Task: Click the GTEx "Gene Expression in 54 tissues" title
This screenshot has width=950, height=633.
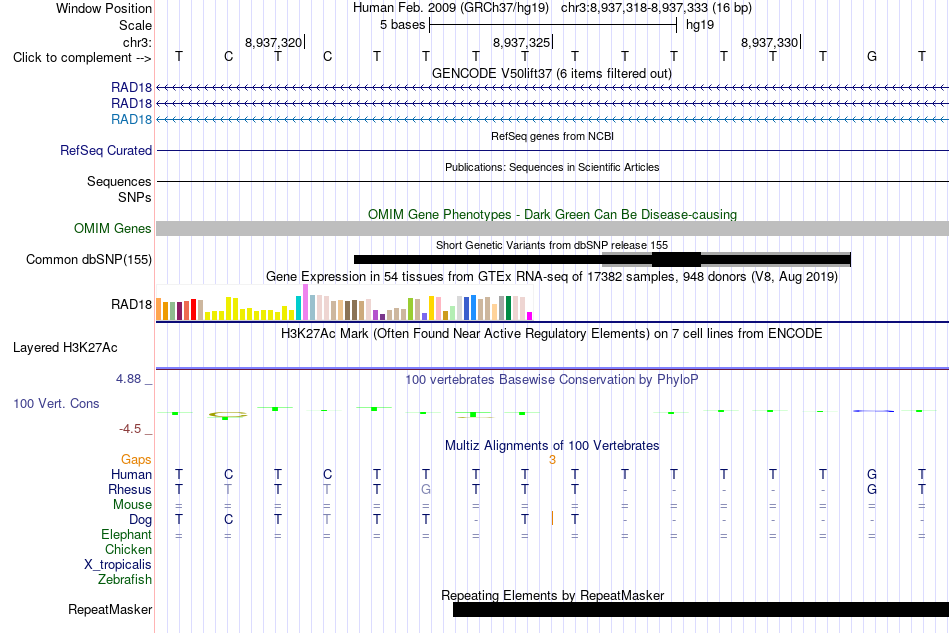Action: [x=552, y=277]
